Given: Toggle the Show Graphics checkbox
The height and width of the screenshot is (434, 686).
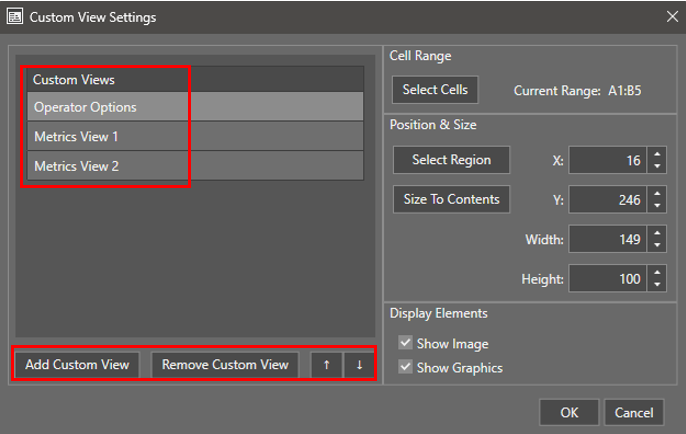Looking at the screenshot, I should (x=405, y=368).
